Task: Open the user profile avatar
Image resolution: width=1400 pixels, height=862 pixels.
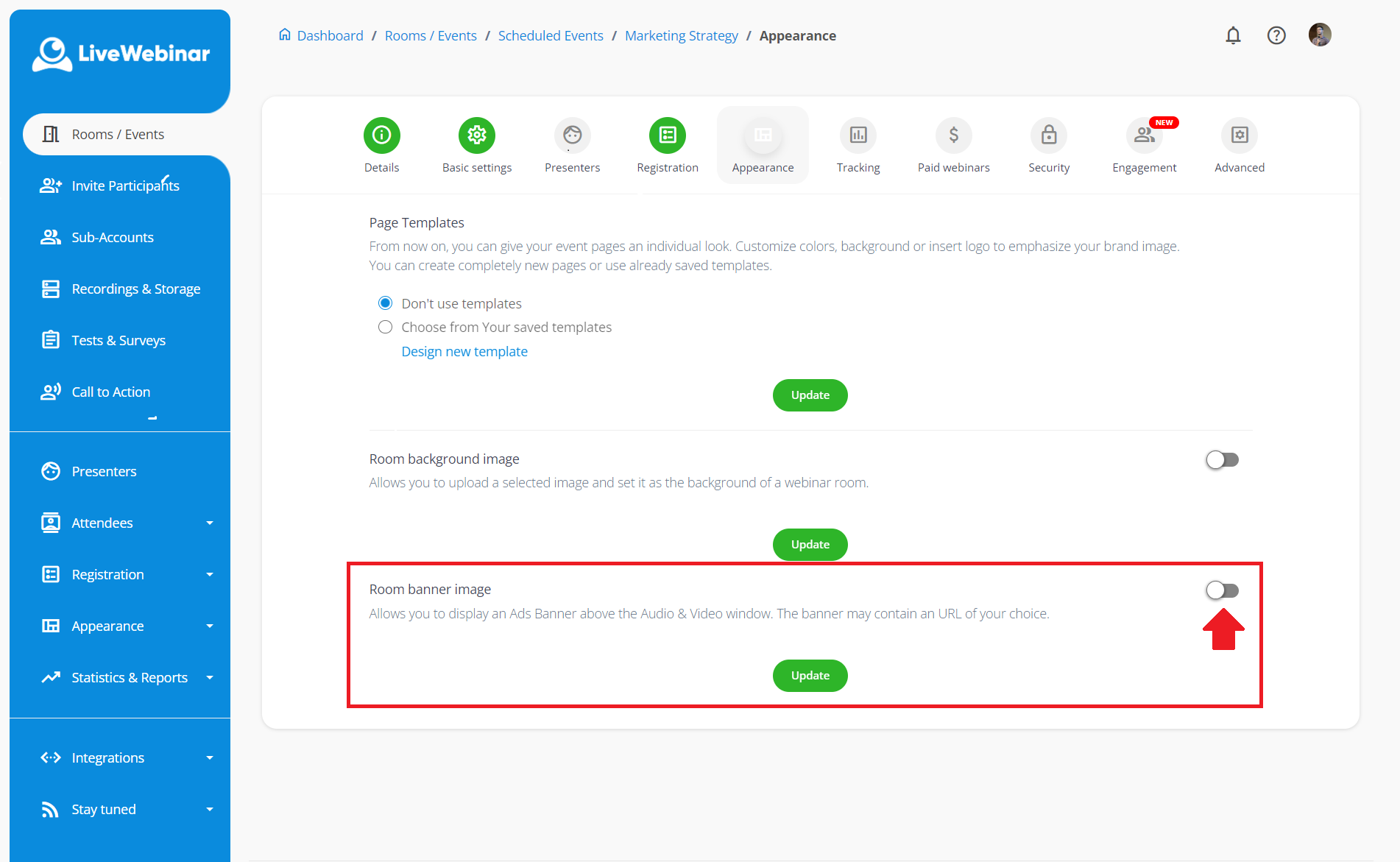Action: (1320, 35)
